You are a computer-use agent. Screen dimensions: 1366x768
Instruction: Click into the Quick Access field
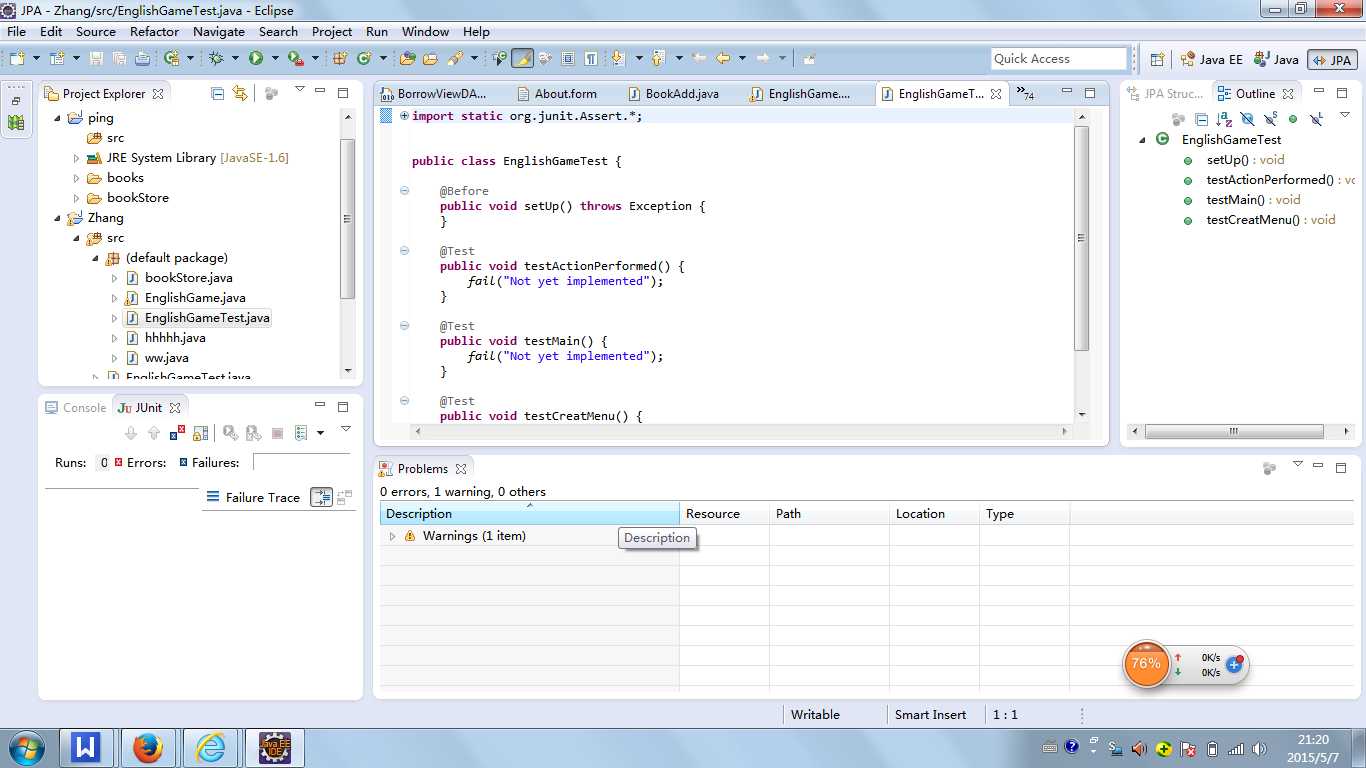[1059, 59]
